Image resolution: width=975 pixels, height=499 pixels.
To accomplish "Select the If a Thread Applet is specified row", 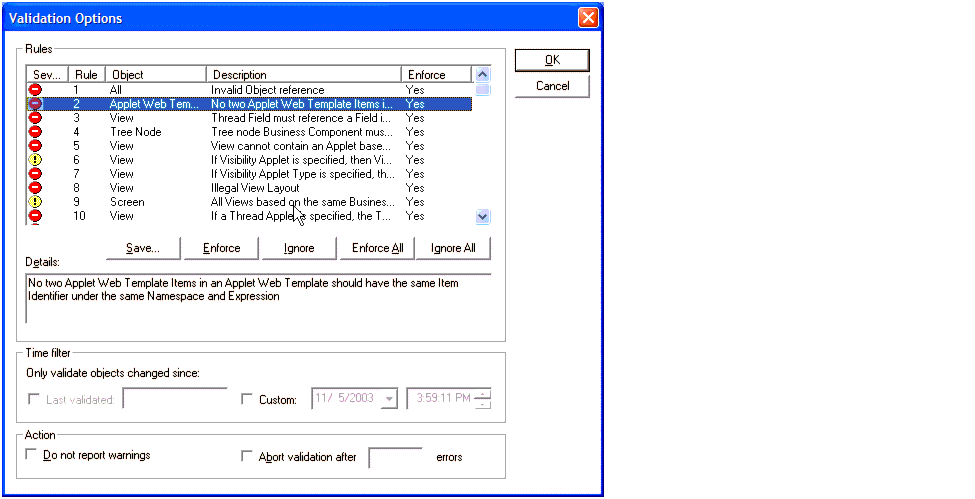I will click(x=249, y=216).
